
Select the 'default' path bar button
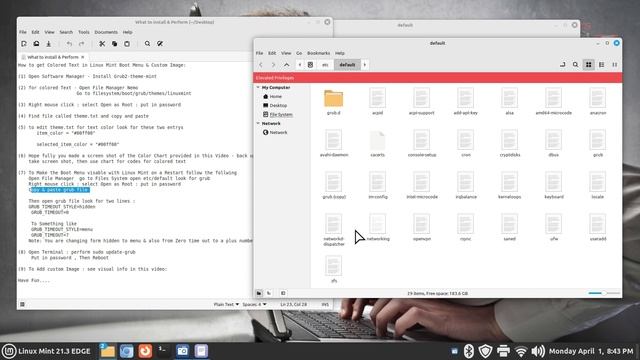[347, 65]
